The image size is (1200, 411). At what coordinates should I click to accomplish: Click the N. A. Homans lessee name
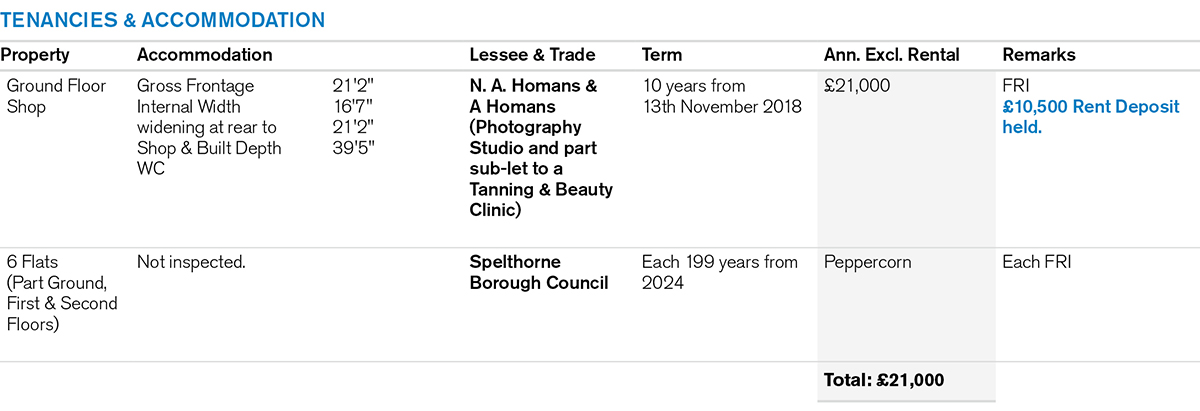(x=533, y=87)
